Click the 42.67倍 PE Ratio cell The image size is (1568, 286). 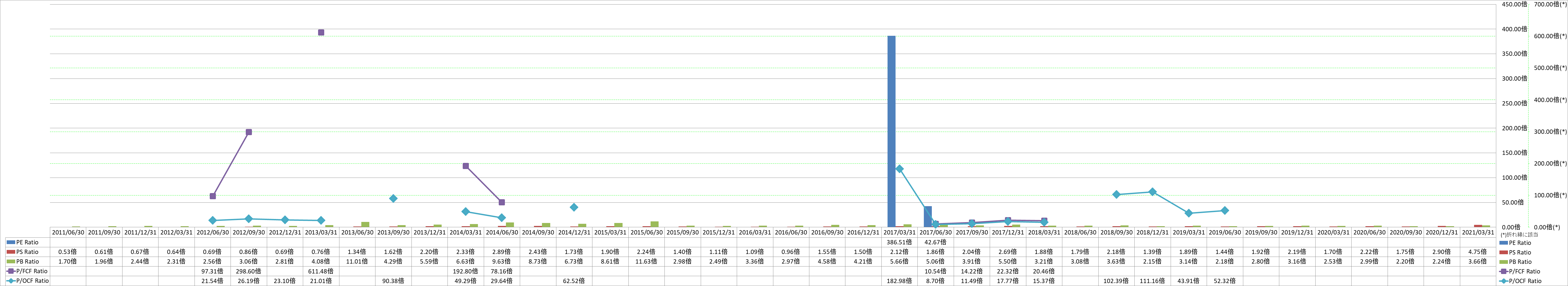pos(936,242)
